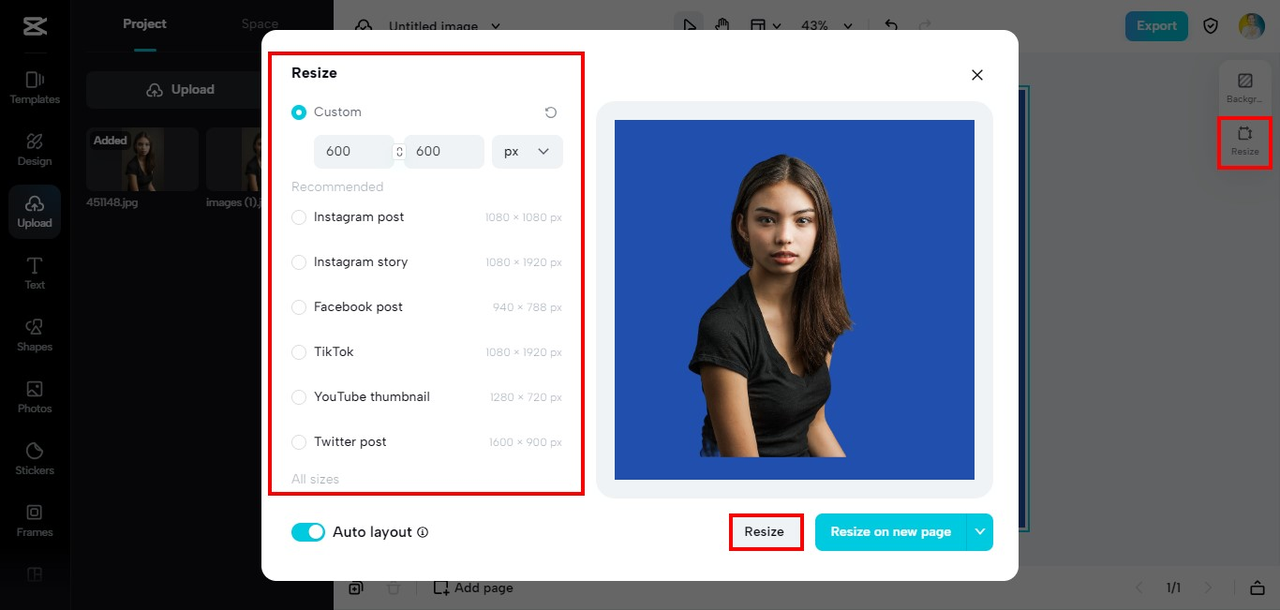The height and width of the screenshot is (610, 1280).
Task: Select the Custom size radio button
Action: [299, 112]
